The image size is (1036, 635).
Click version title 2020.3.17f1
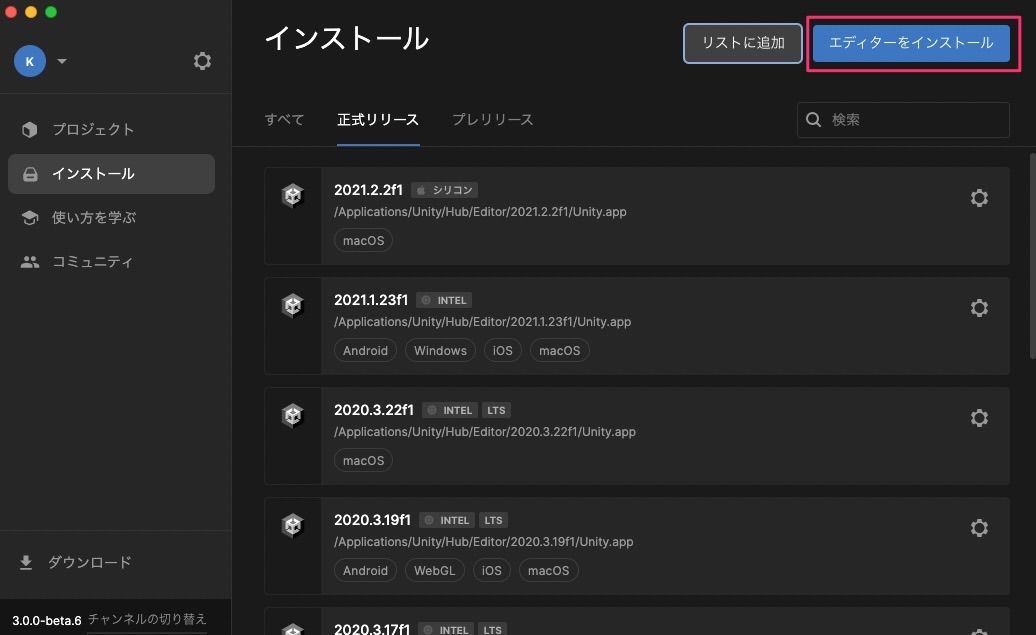tap(372, 628)
